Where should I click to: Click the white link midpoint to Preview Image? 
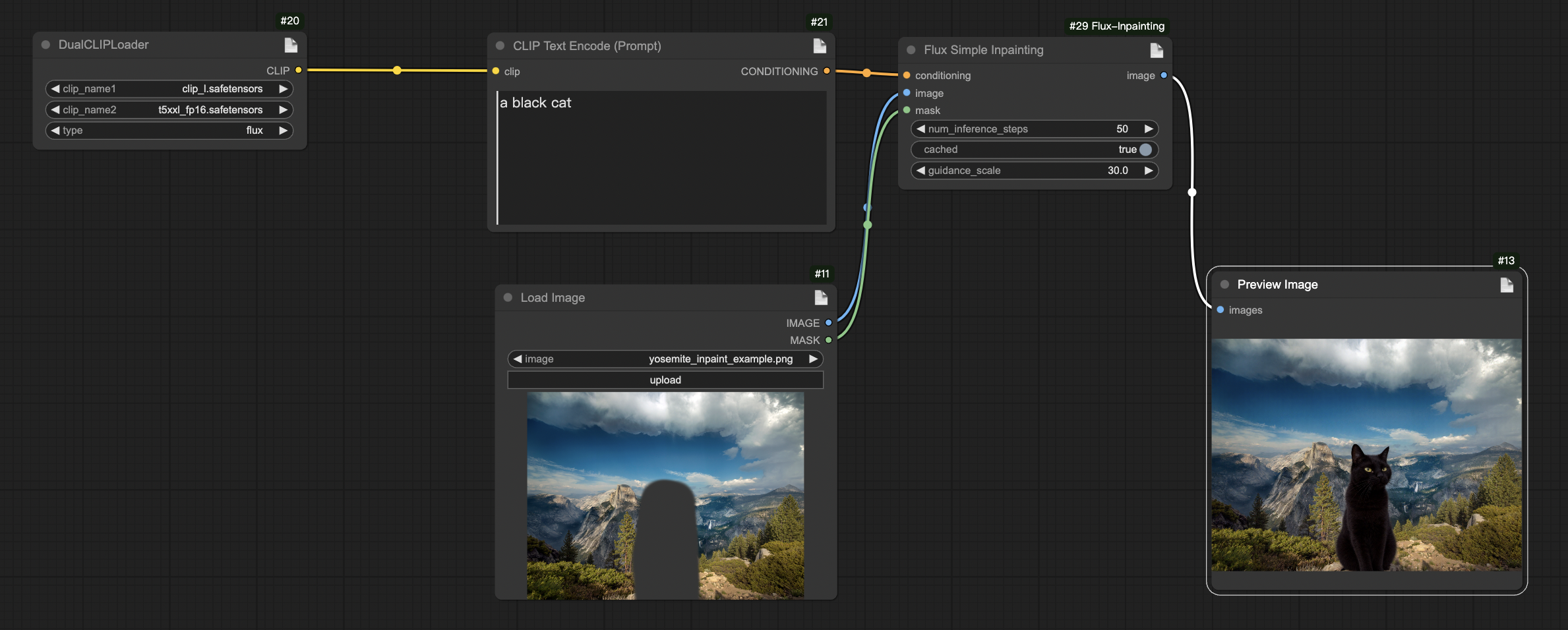tap(1192, 192)
